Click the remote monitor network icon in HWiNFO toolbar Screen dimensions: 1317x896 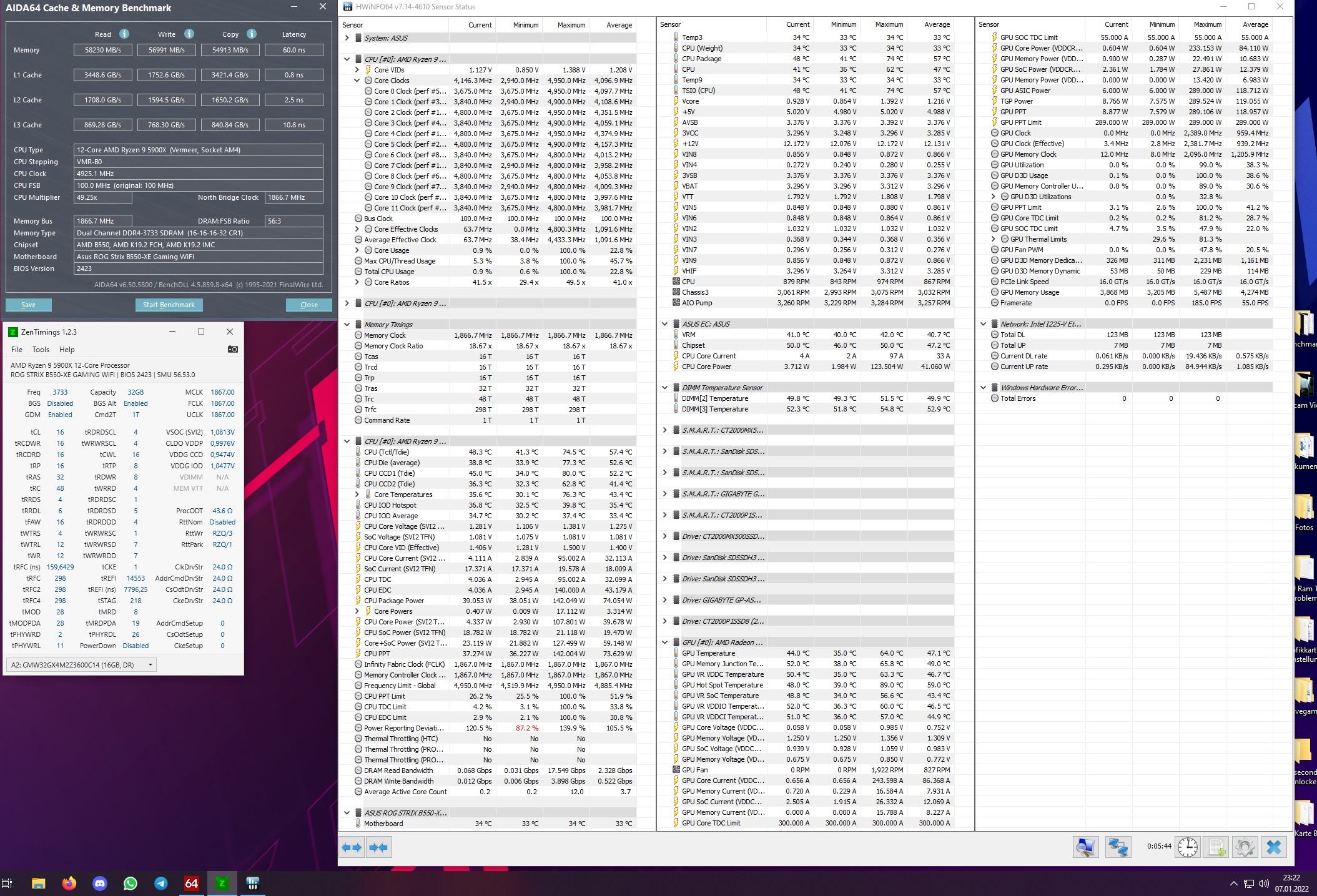tap(1085, 847)
